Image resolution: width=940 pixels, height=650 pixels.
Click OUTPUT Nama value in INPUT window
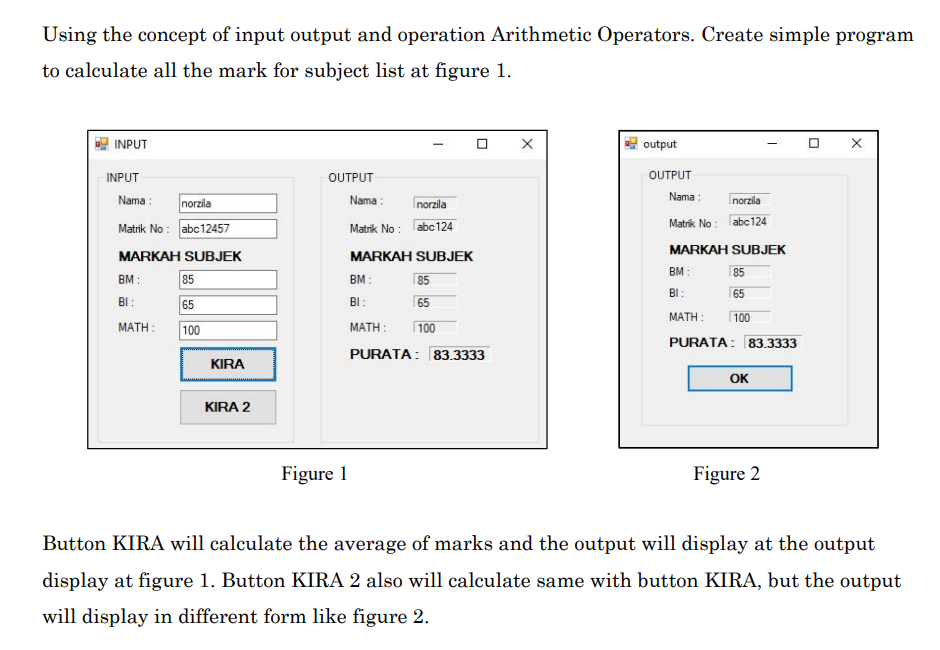point(435,204)
